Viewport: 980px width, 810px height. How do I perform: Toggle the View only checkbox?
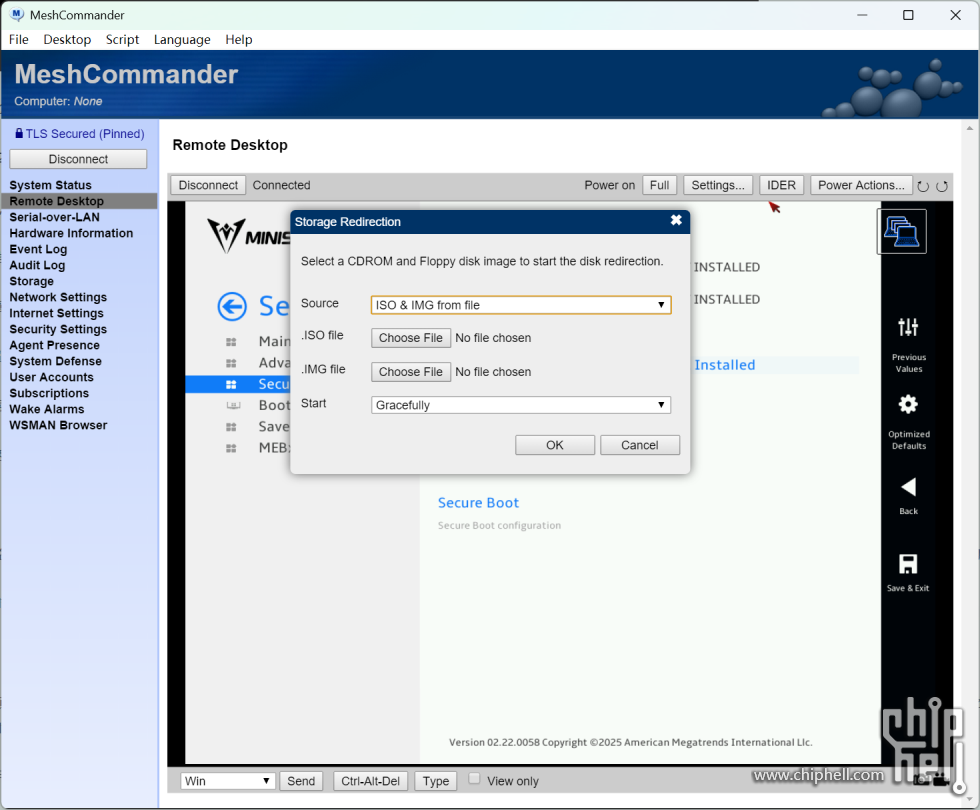coord(475,779)
